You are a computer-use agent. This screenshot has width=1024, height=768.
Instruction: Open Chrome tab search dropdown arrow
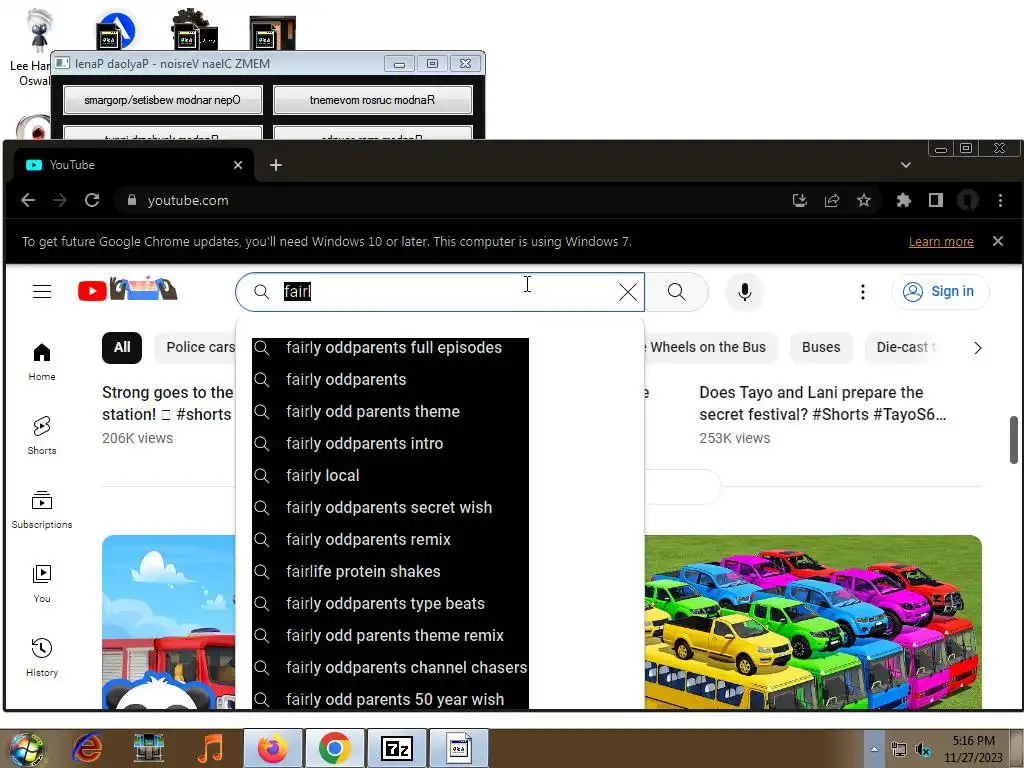(906, 165)
